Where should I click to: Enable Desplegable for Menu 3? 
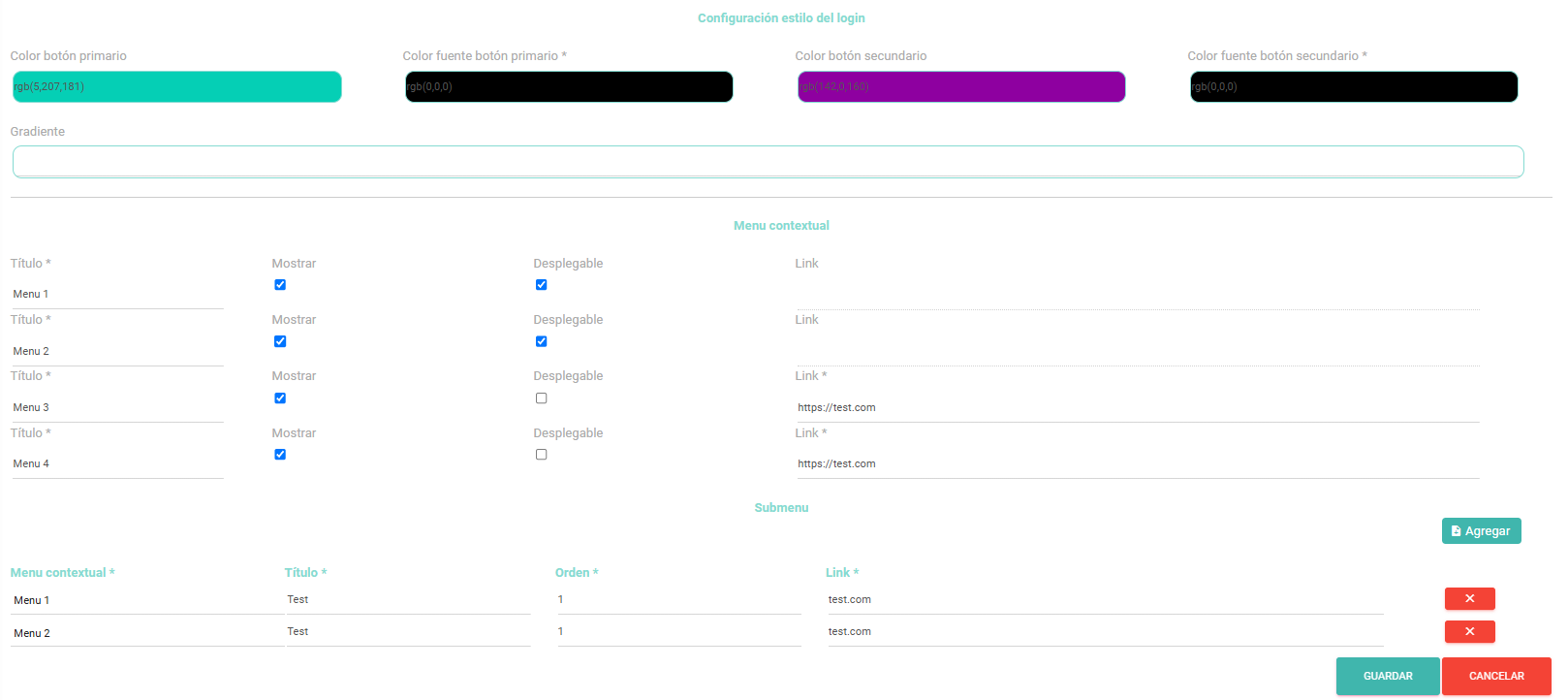[542, 398]
